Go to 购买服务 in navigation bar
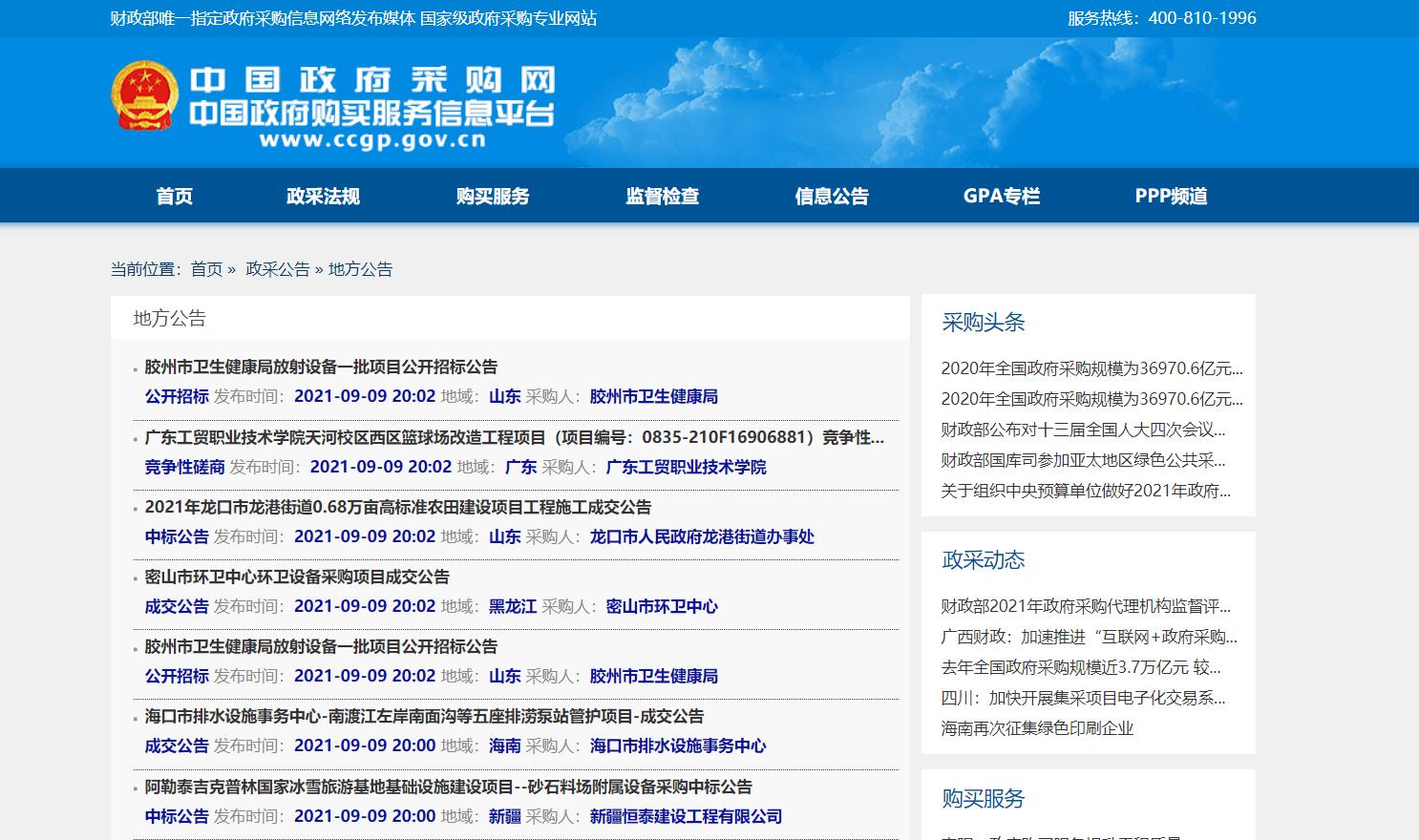 (493, 196)
